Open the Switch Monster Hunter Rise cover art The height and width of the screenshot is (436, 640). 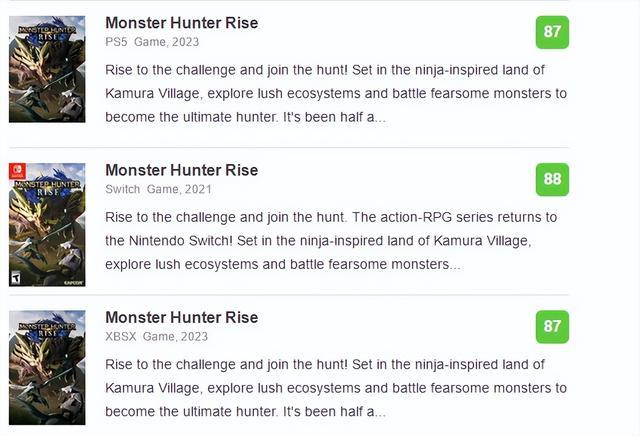coord(47,224)
